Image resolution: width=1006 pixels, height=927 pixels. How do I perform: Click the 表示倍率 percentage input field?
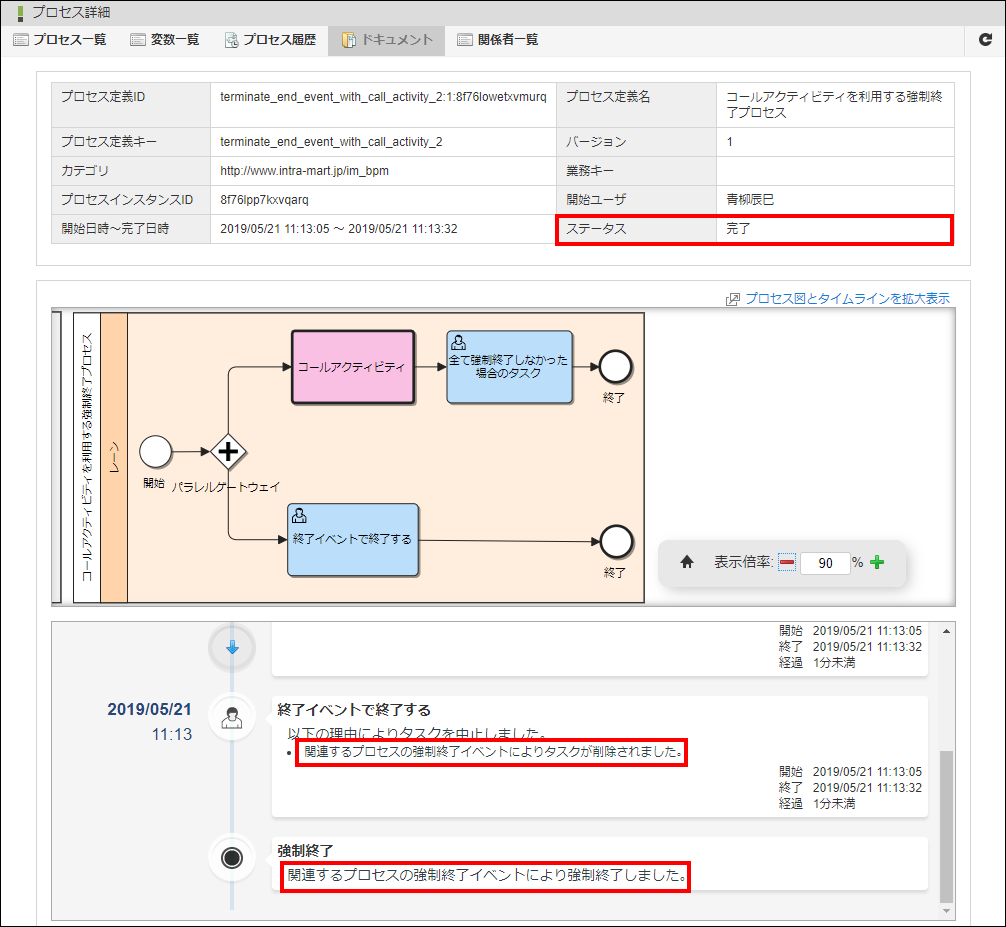pos(827,562)
